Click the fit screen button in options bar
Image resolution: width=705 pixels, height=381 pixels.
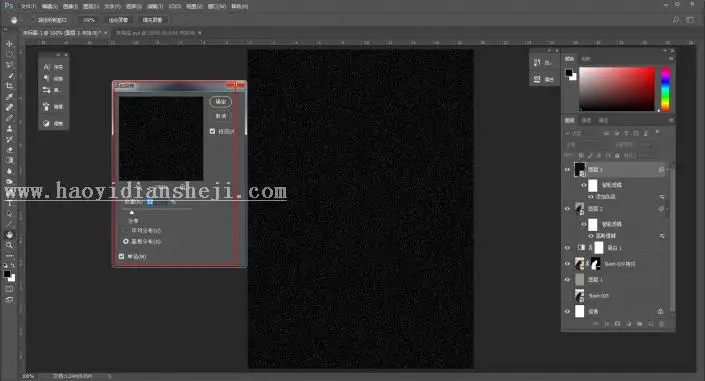coord(119,20)
